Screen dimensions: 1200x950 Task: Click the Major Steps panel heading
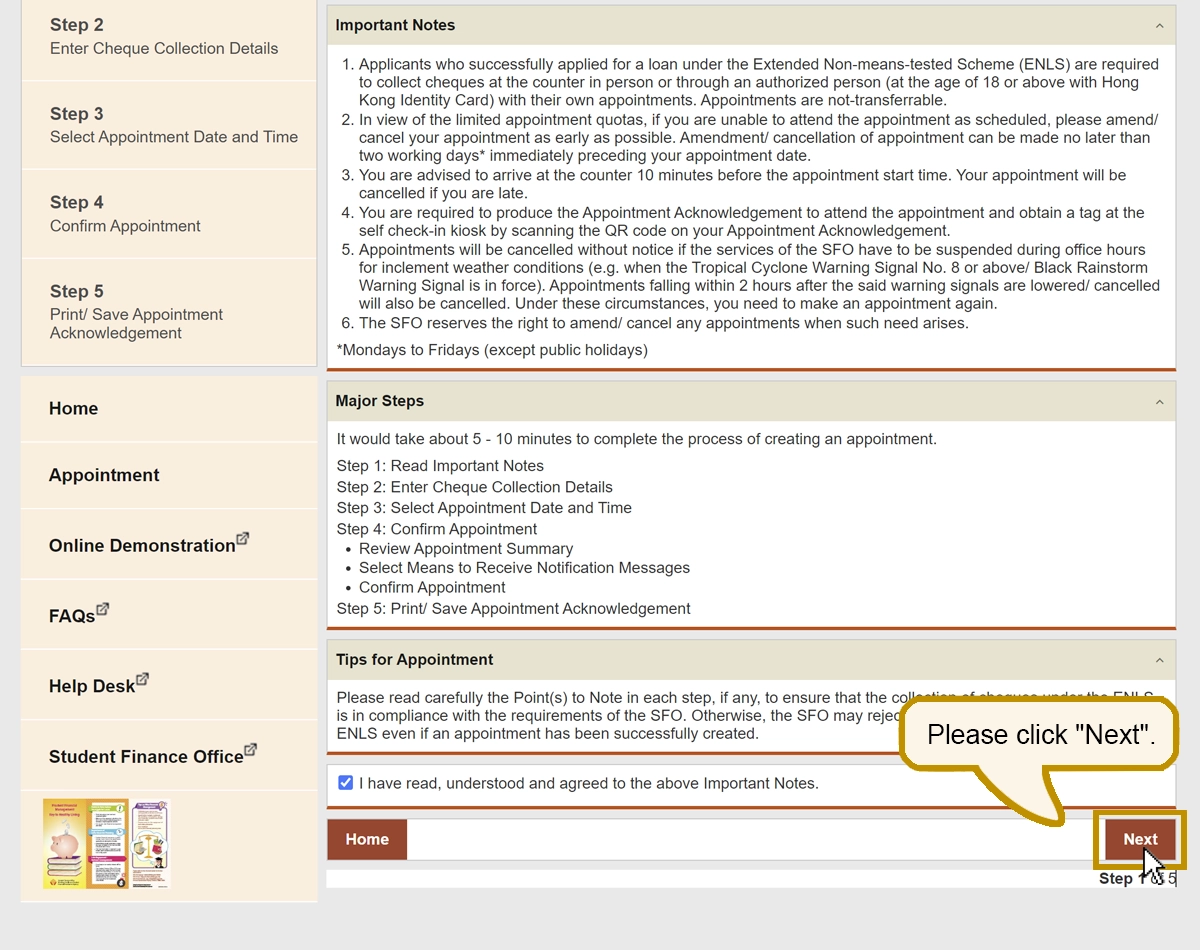click(x=379, y=401)
